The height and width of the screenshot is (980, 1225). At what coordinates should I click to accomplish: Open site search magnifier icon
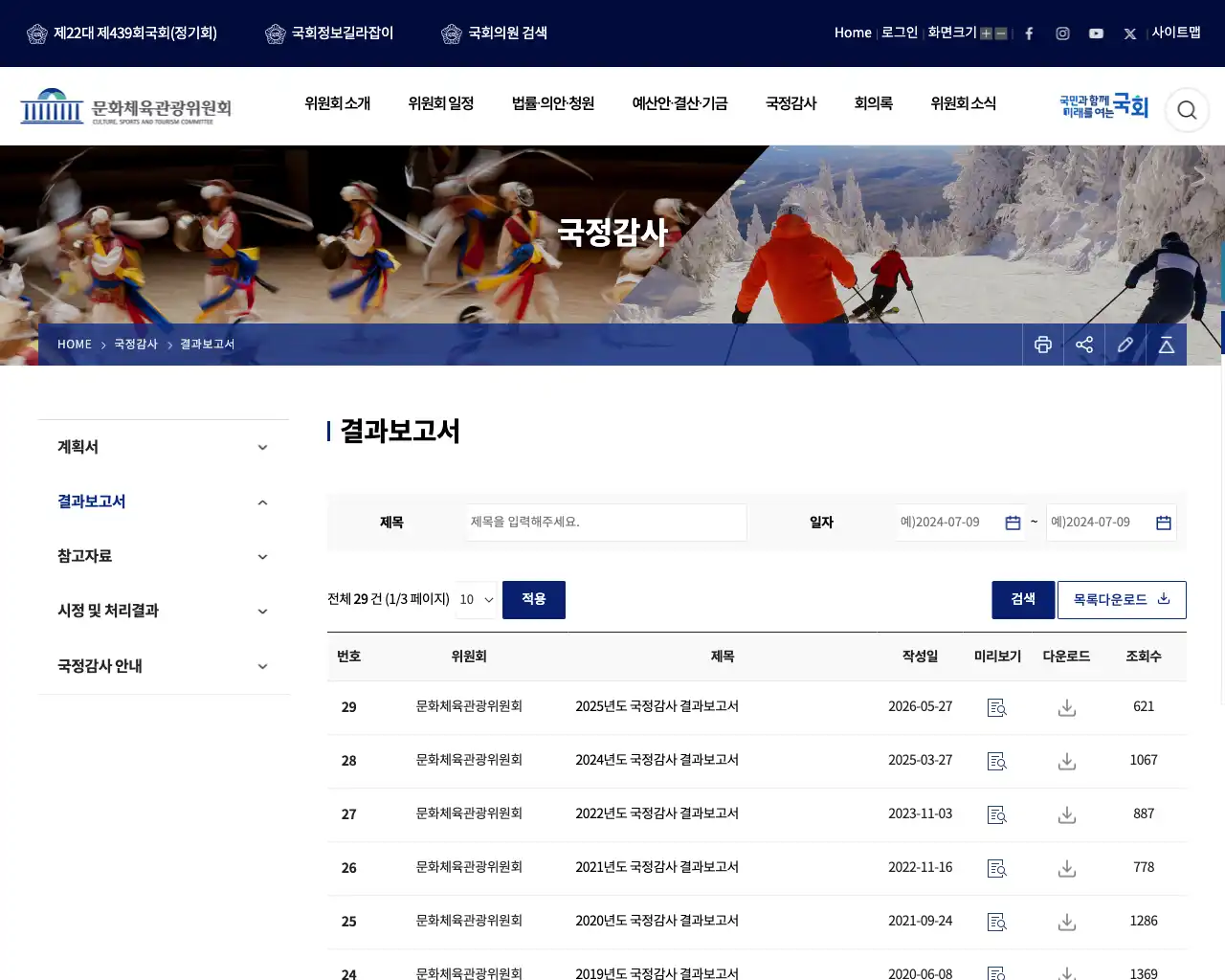tap(1187, 110)
